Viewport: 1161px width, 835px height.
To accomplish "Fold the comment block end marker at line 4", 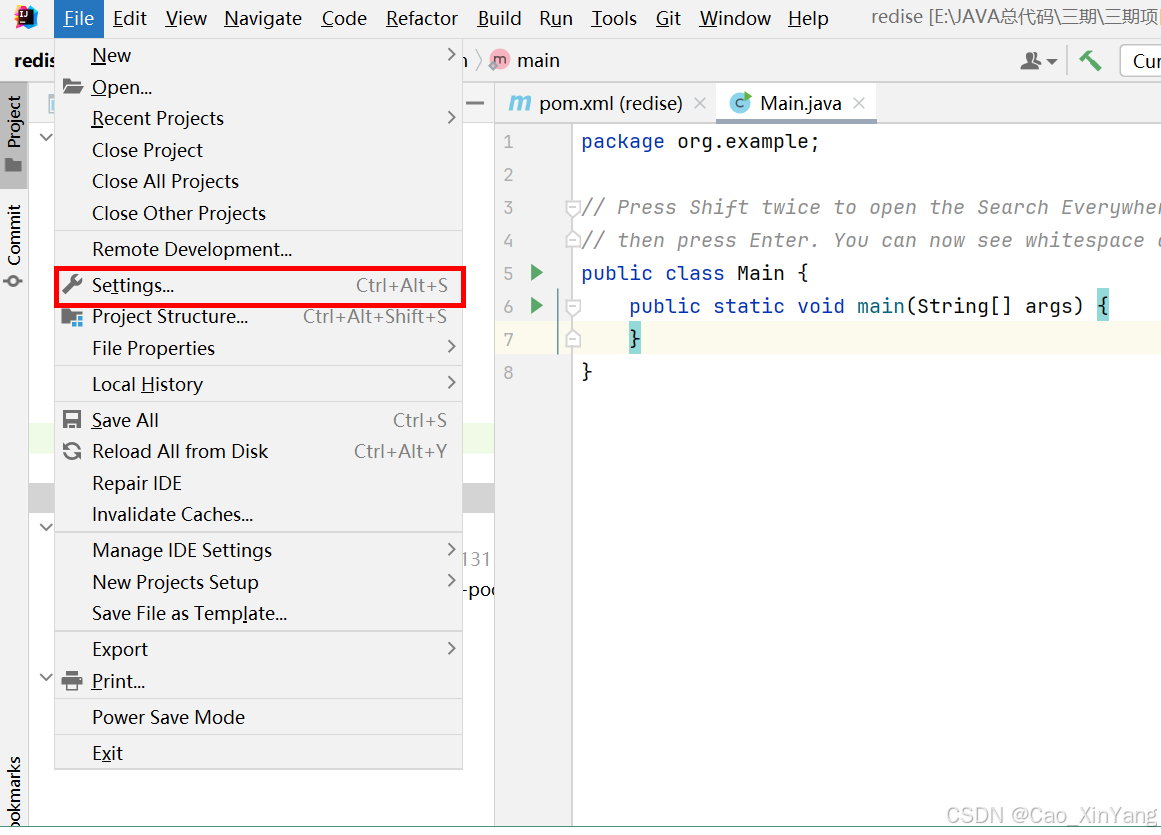I will pyautogui.click(x=572, y=240).
